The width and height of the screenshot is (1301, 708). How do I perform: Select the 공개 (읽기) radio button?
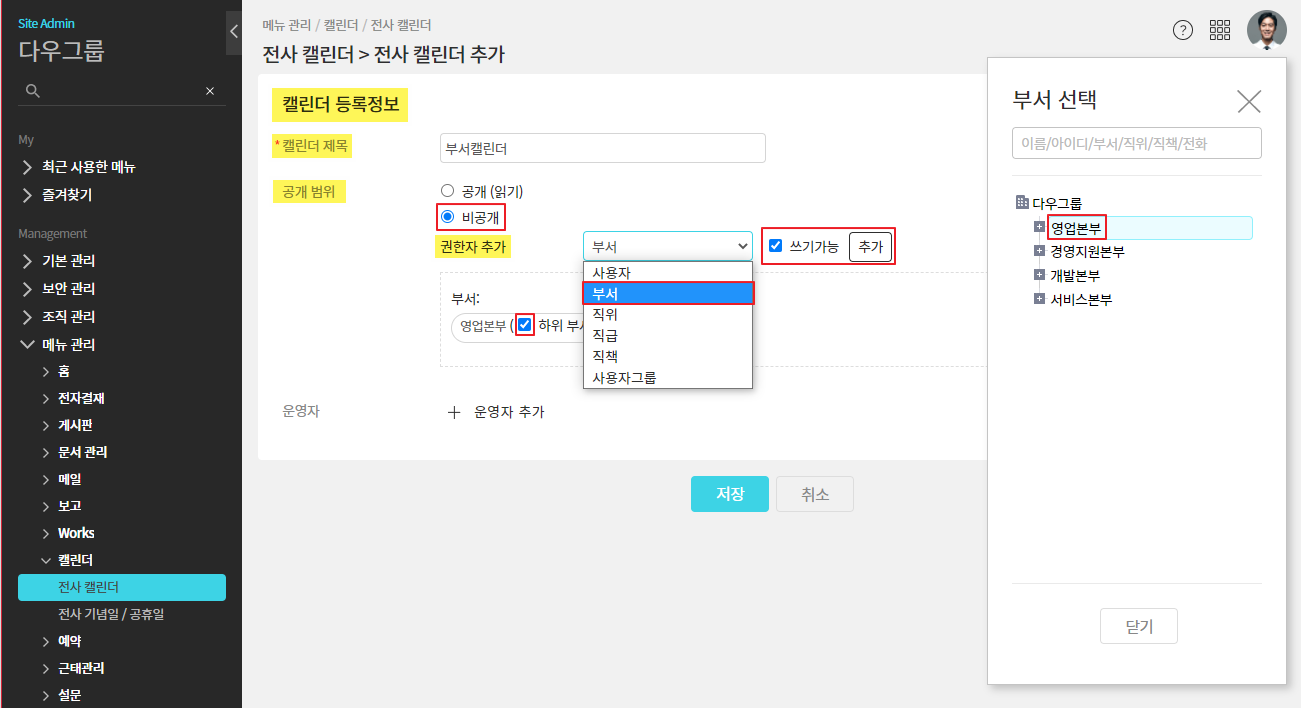click(x=448, y=191)
